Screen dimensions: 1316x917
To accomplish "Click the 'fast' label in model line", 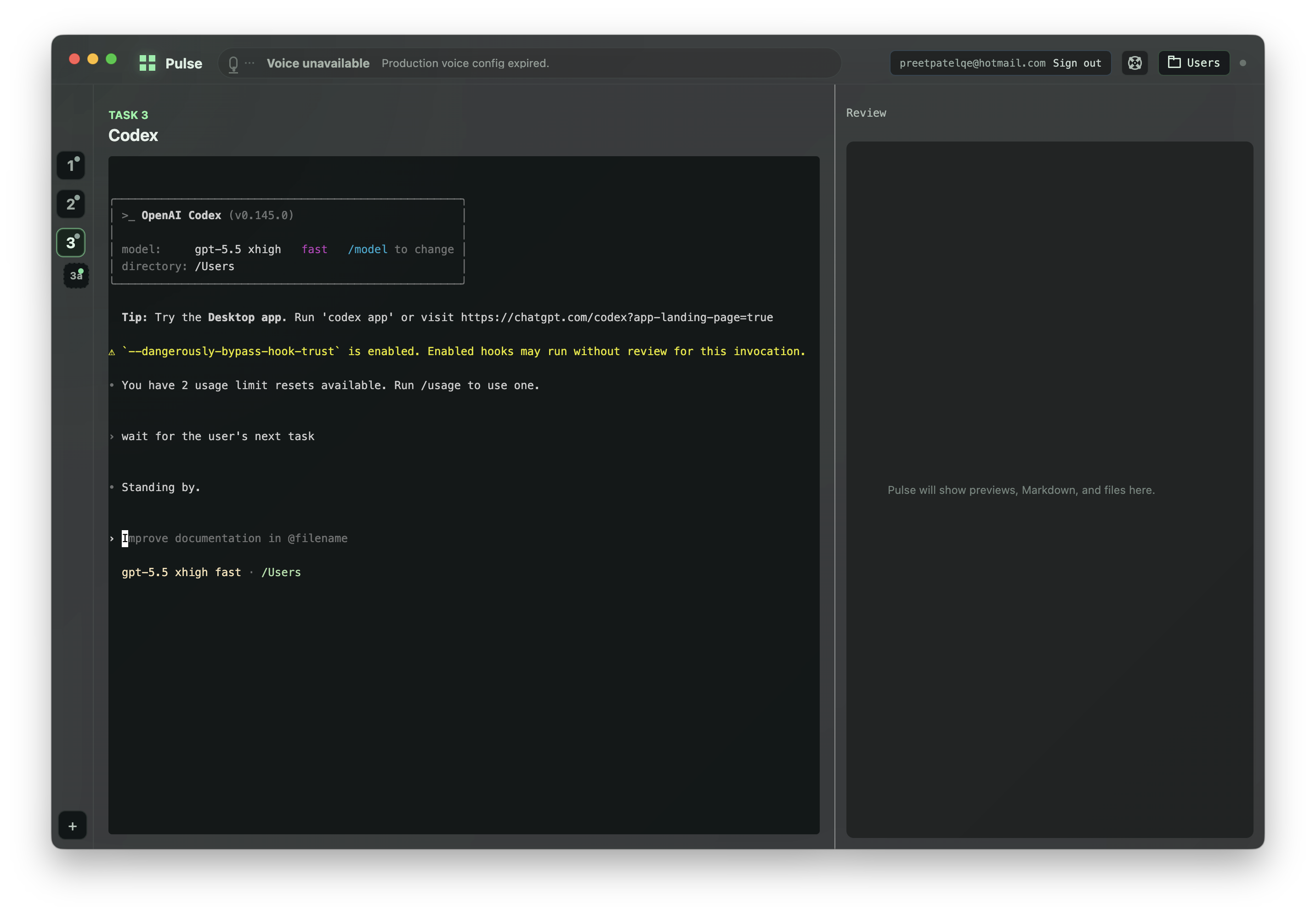I will click(315, 249).
